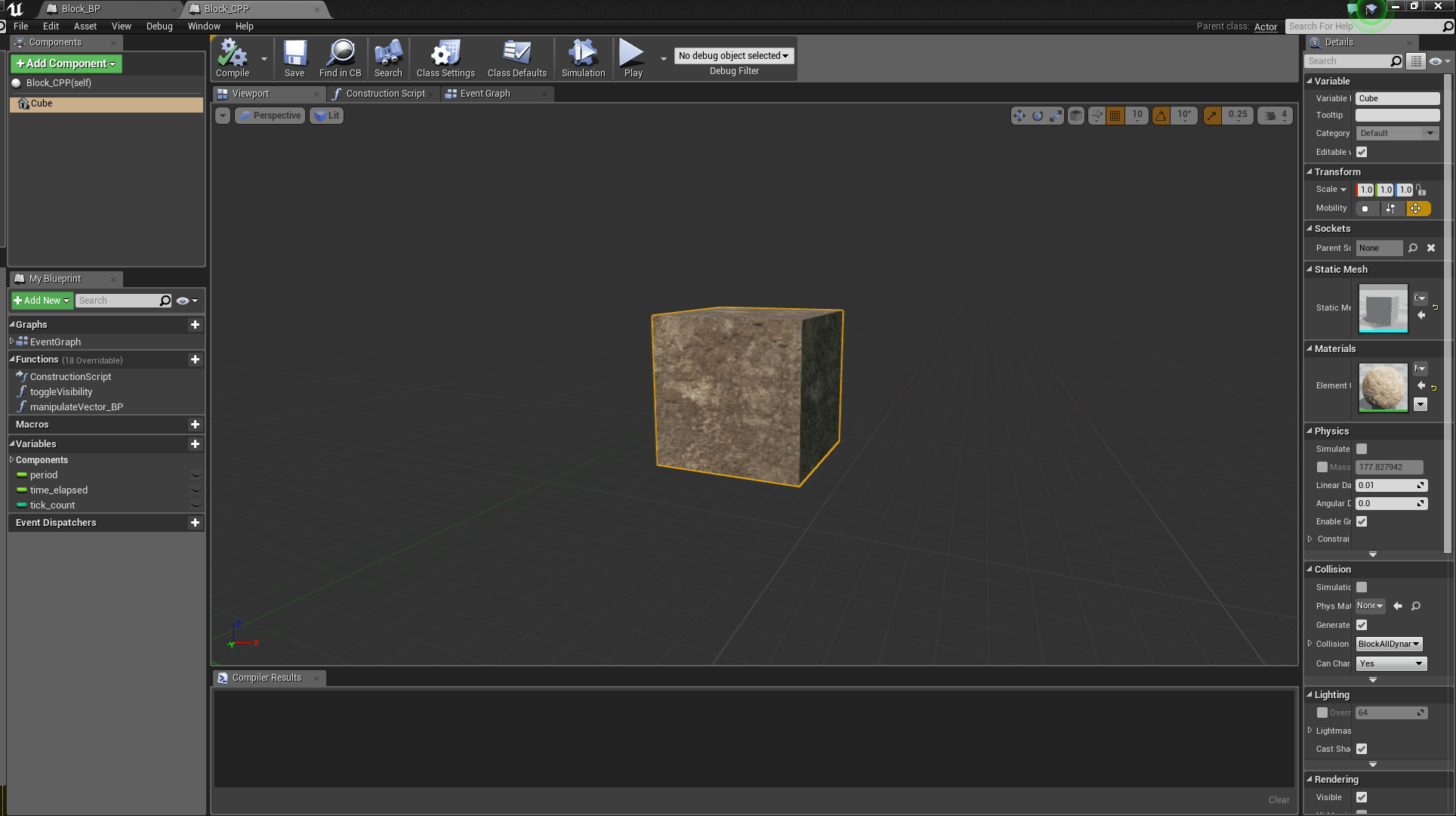
Task: Open the Debug menu
Action: pyautogui.click(x=159, y=26)
